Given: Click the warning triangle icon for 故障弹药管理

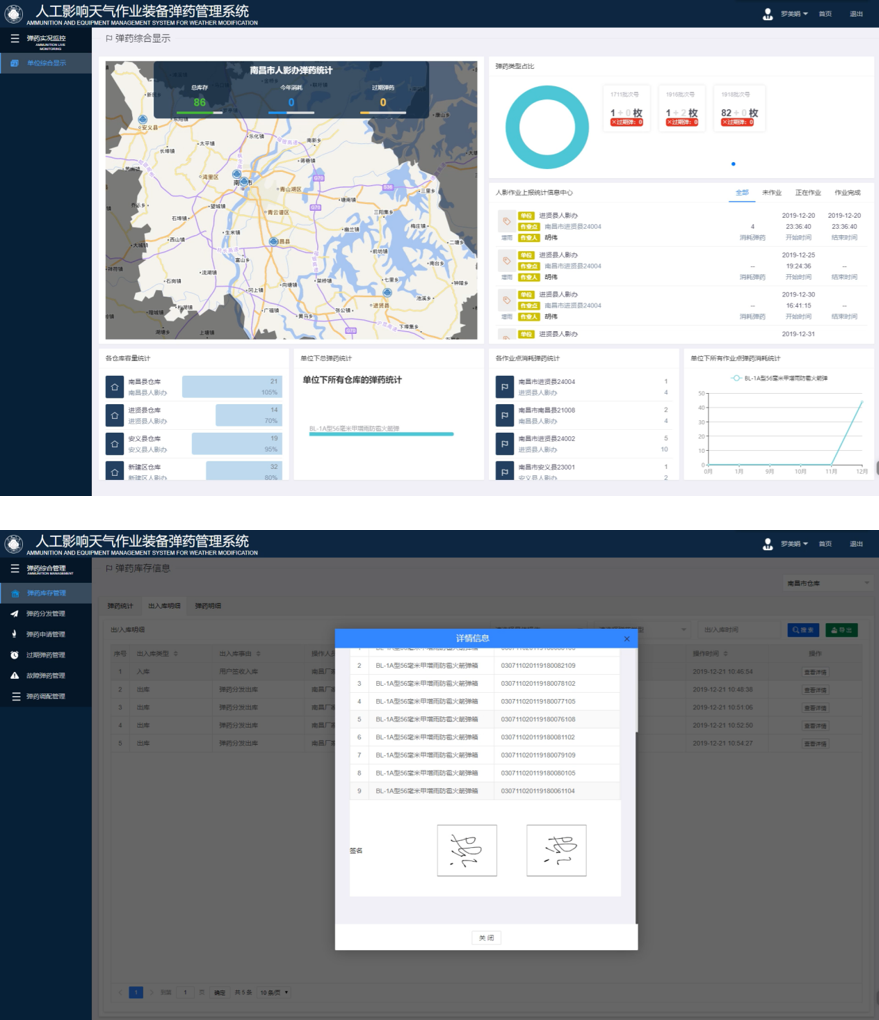Looking at the screenshot, I should pyautogui.click(x=14, y=676).
